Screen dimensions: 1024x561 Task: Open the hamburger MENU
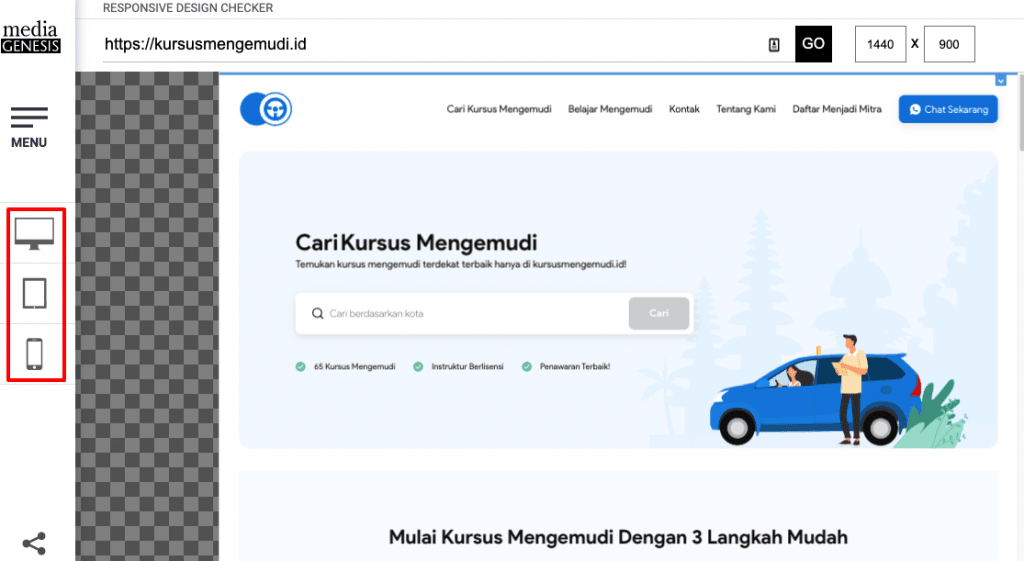point(29,127)
